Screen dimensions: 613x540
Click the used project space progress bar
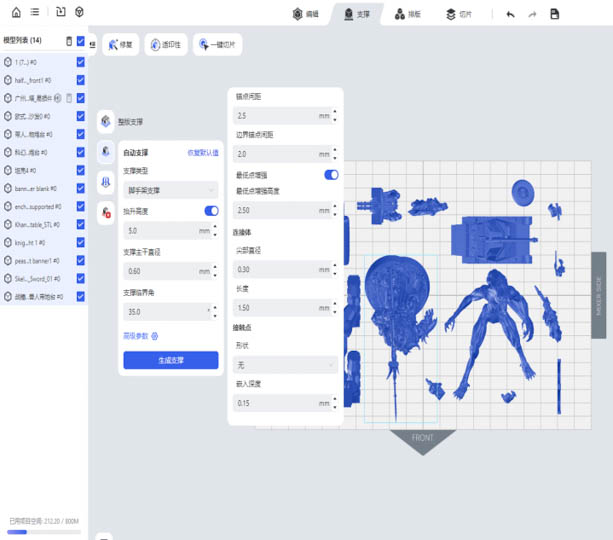point(44,532)
